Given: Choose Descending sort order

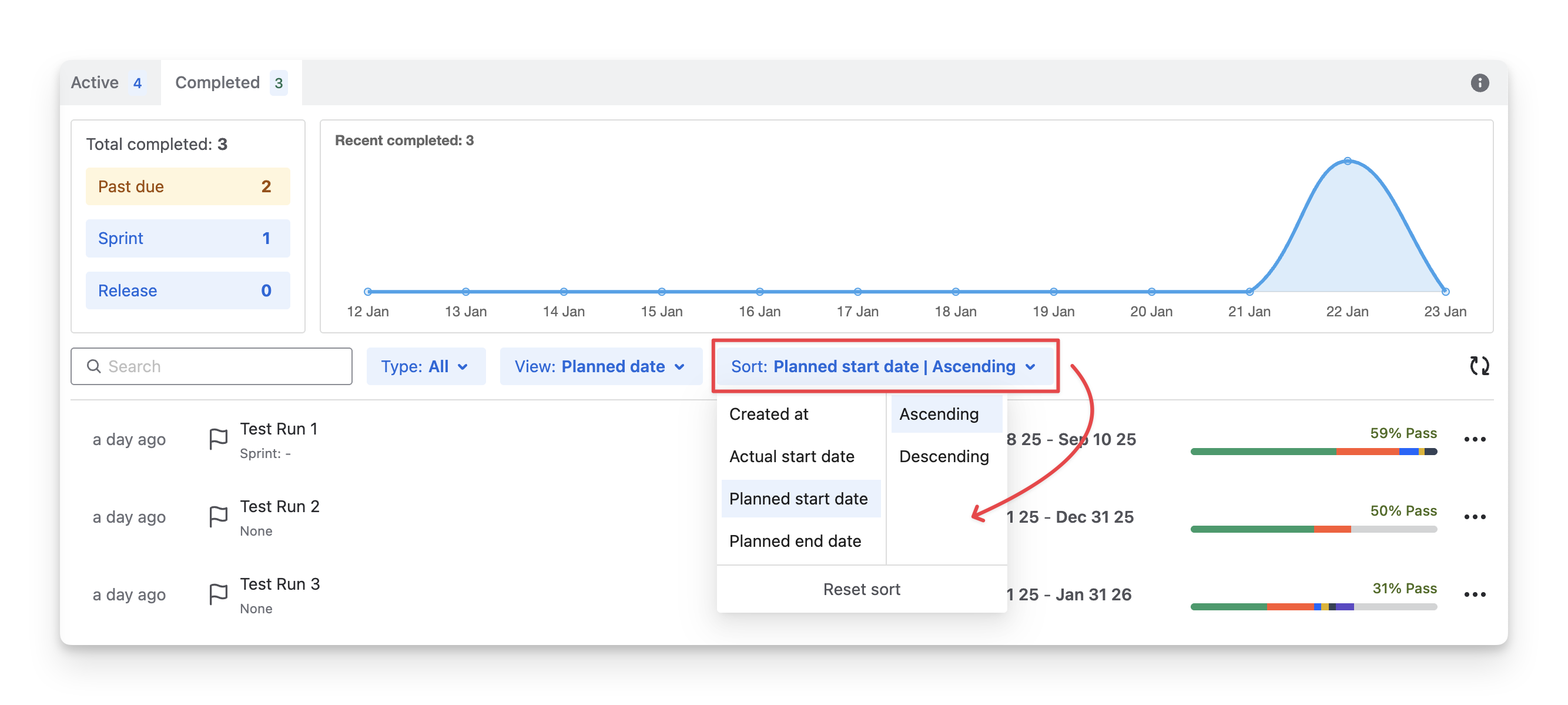Looking at the screenshot, I should [x=943, y=457].
